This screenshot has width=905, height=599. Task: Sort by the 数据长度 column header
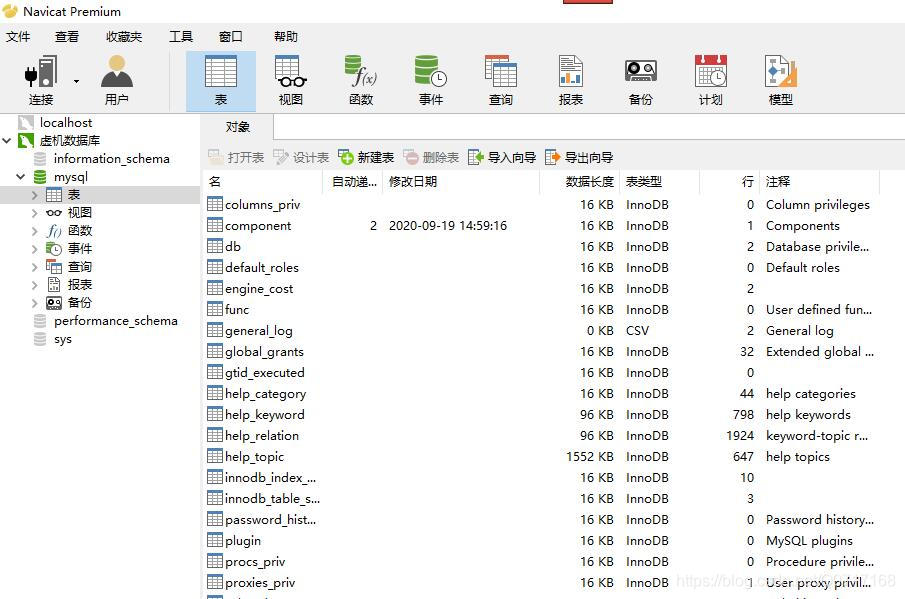(579, 182)
